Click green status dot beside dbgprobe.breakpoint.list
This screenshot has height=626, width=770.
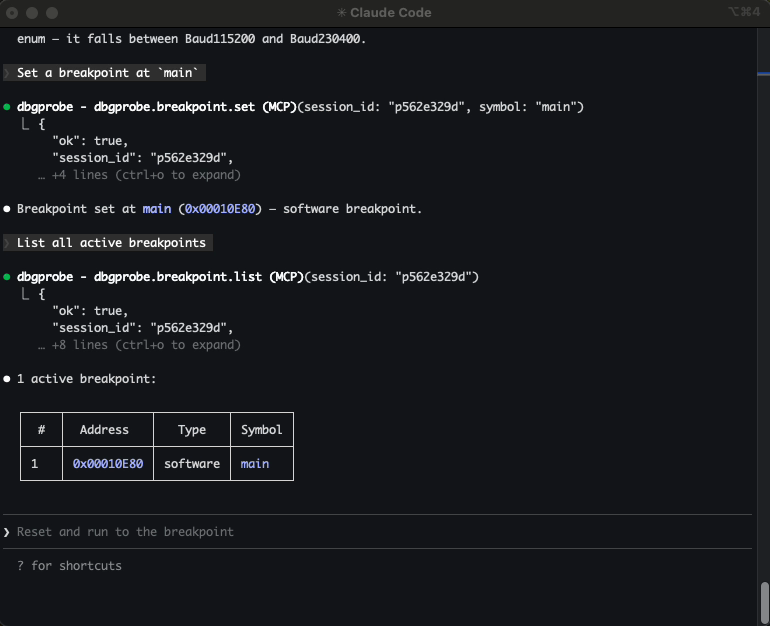(7, 277)
